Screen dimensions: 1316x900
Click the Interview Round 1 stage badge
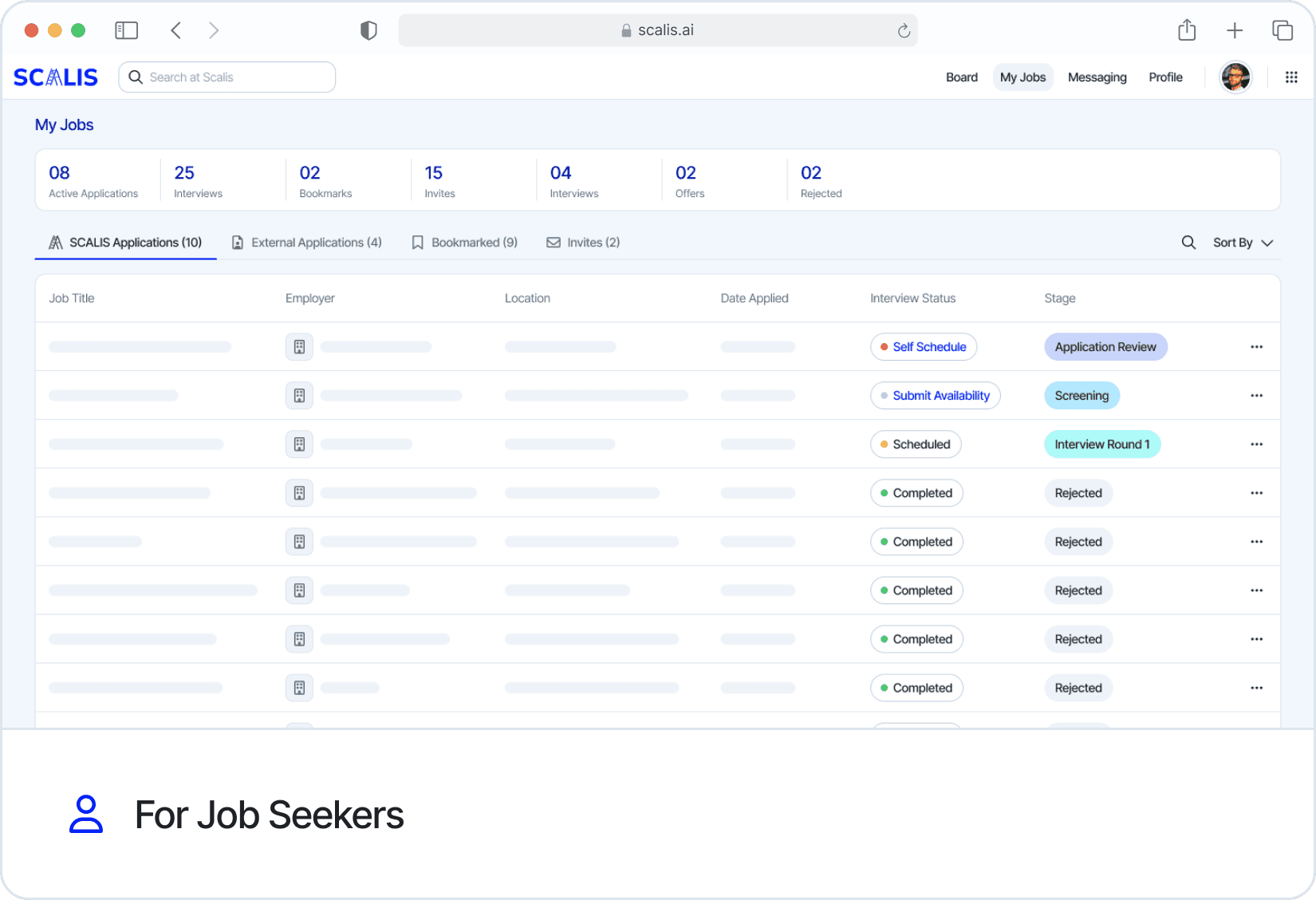[1101, 444]
